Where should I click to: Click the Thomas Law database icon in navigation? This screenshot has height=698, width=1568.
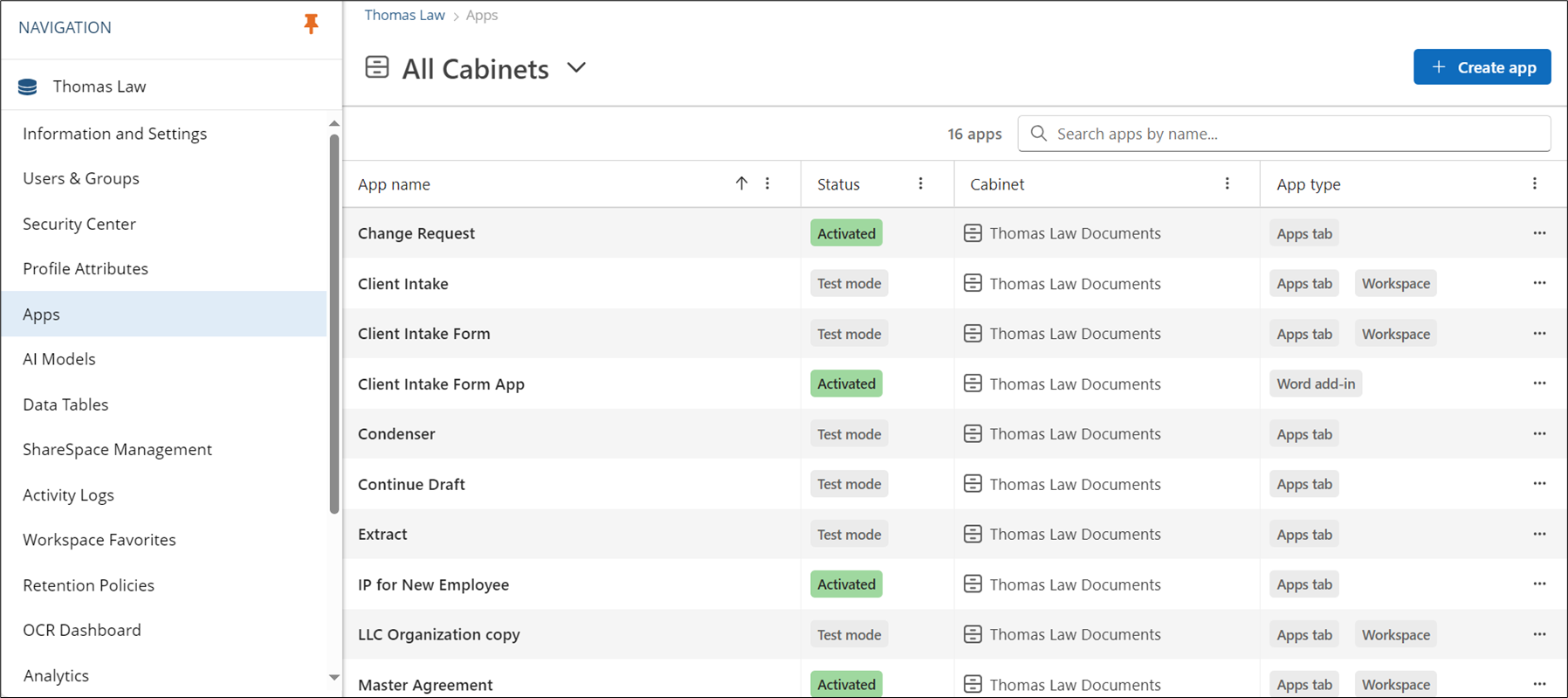click(28, 86)
